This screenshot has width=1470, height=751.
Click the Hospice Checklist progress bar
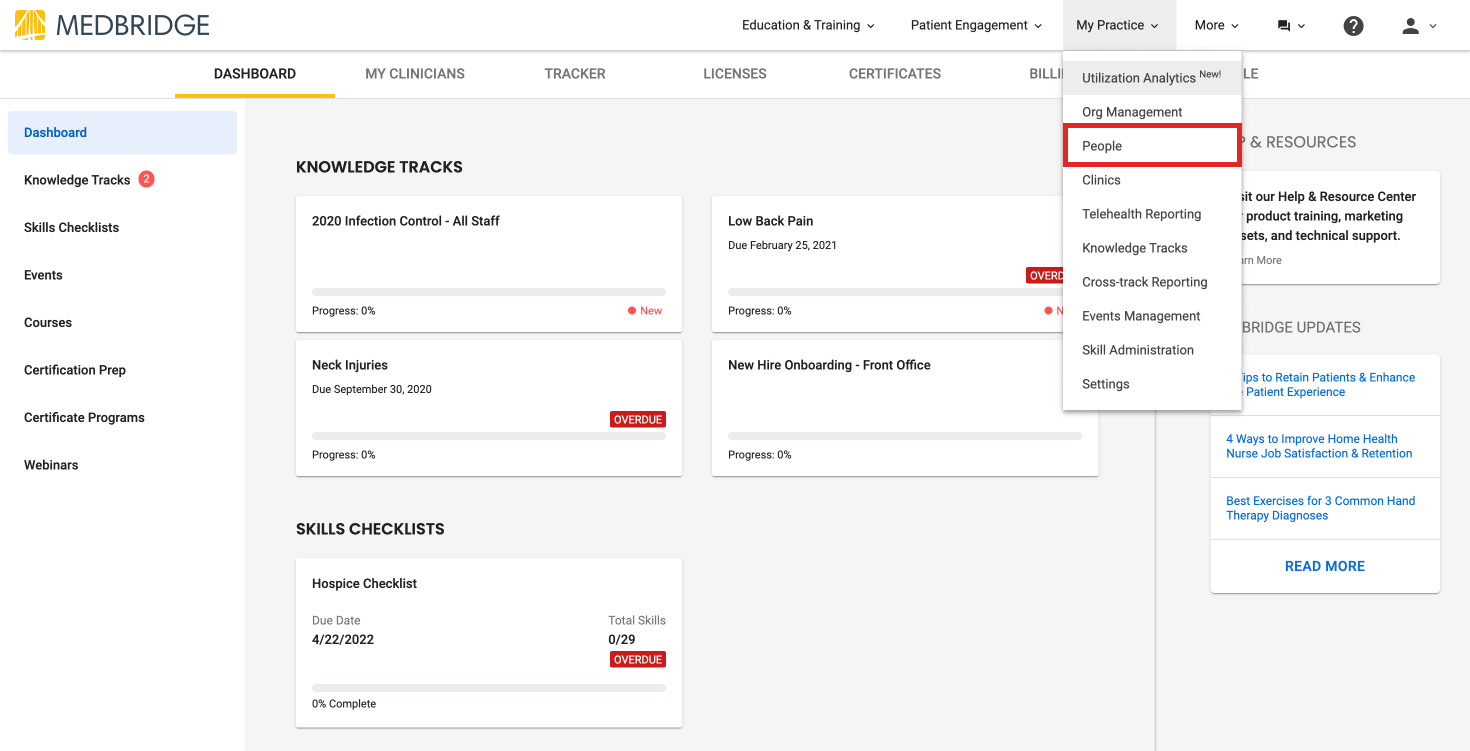pos(488,688)
